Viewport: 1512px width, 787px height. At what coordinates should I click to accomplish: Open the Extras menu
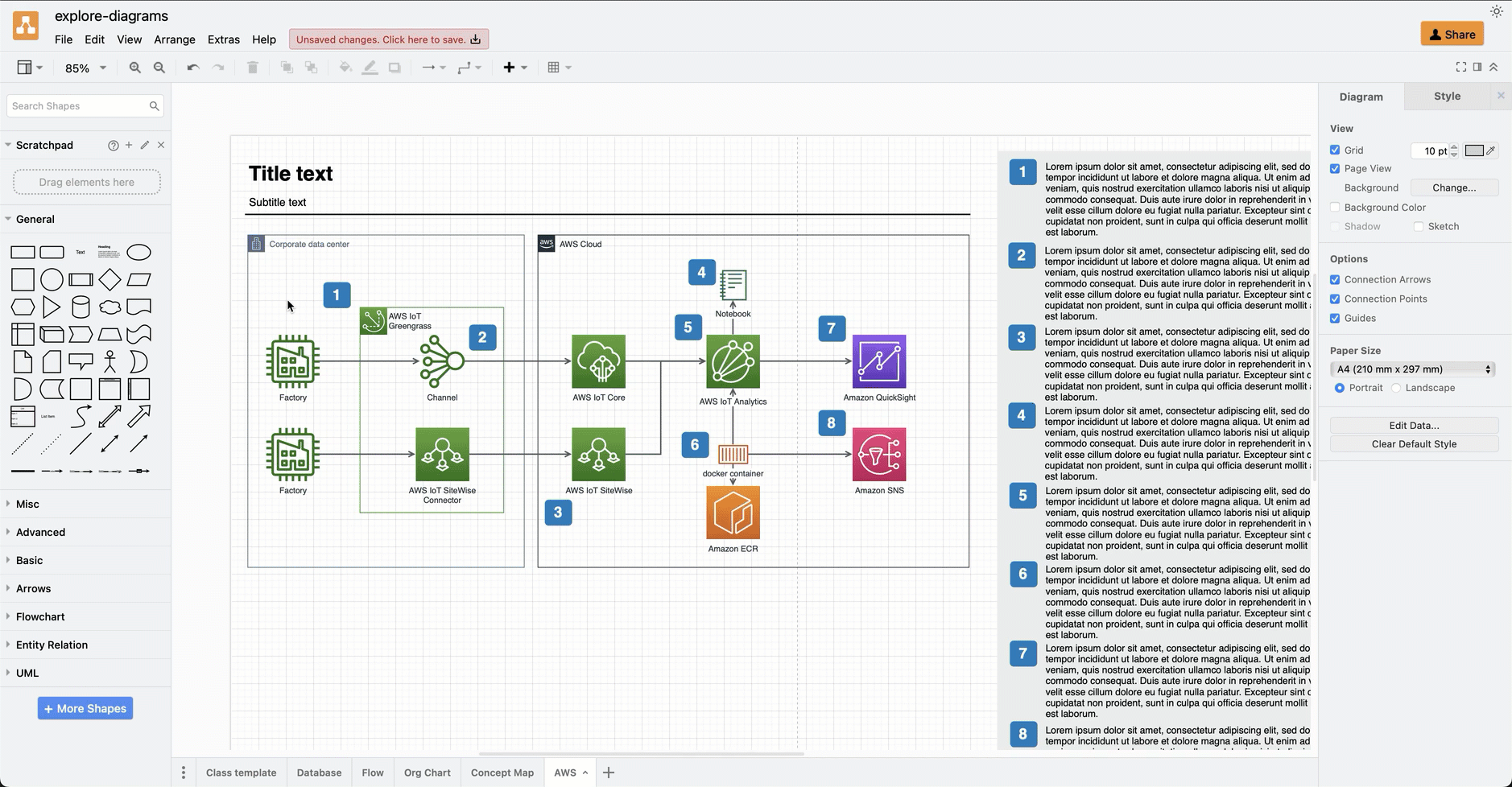tap(224, 39)
